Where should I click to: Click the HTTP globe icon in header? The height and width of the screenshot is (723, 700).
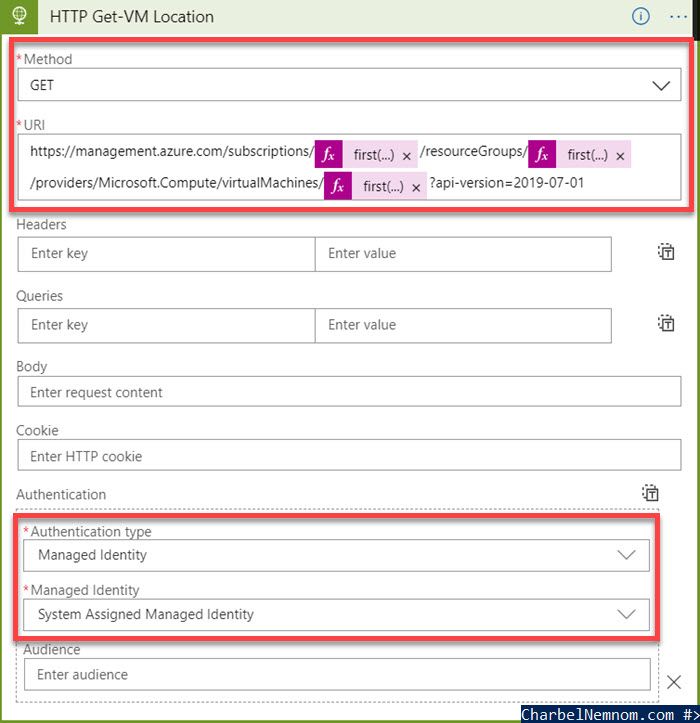[x=18, y=16]
